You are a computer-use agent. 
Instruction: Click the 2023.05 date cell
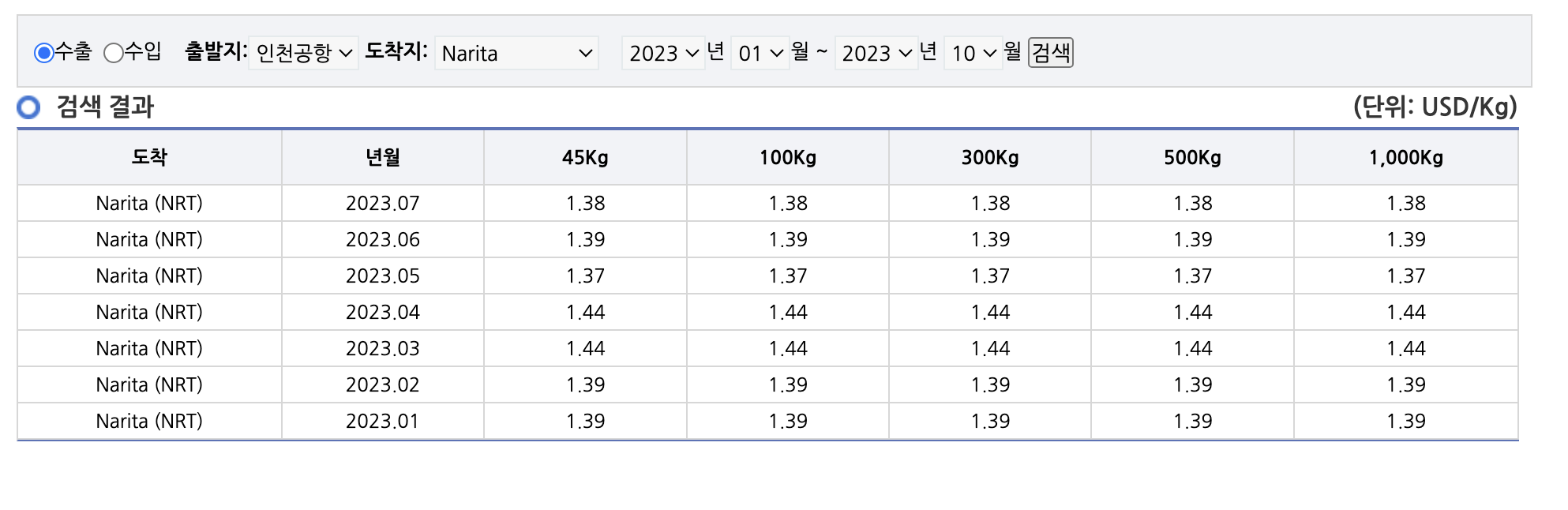coord(383,276)
